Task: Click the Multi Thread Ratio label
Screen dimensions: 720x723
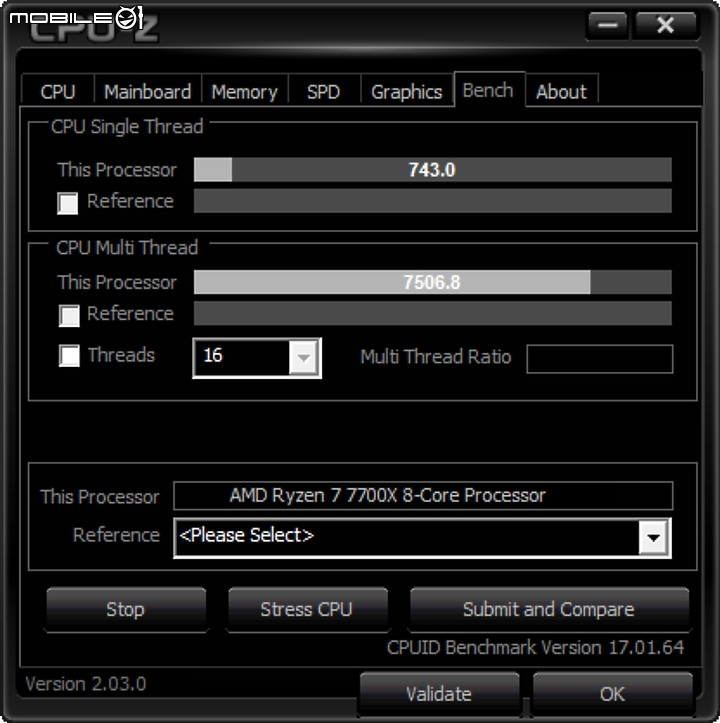Action: click(436, 357)
